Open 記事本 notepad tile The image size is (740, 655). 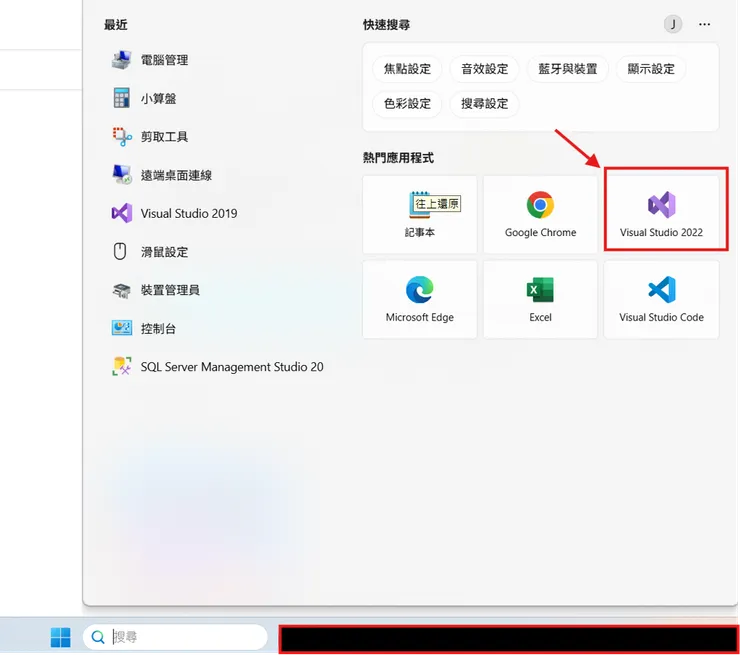tap(420, 214)
